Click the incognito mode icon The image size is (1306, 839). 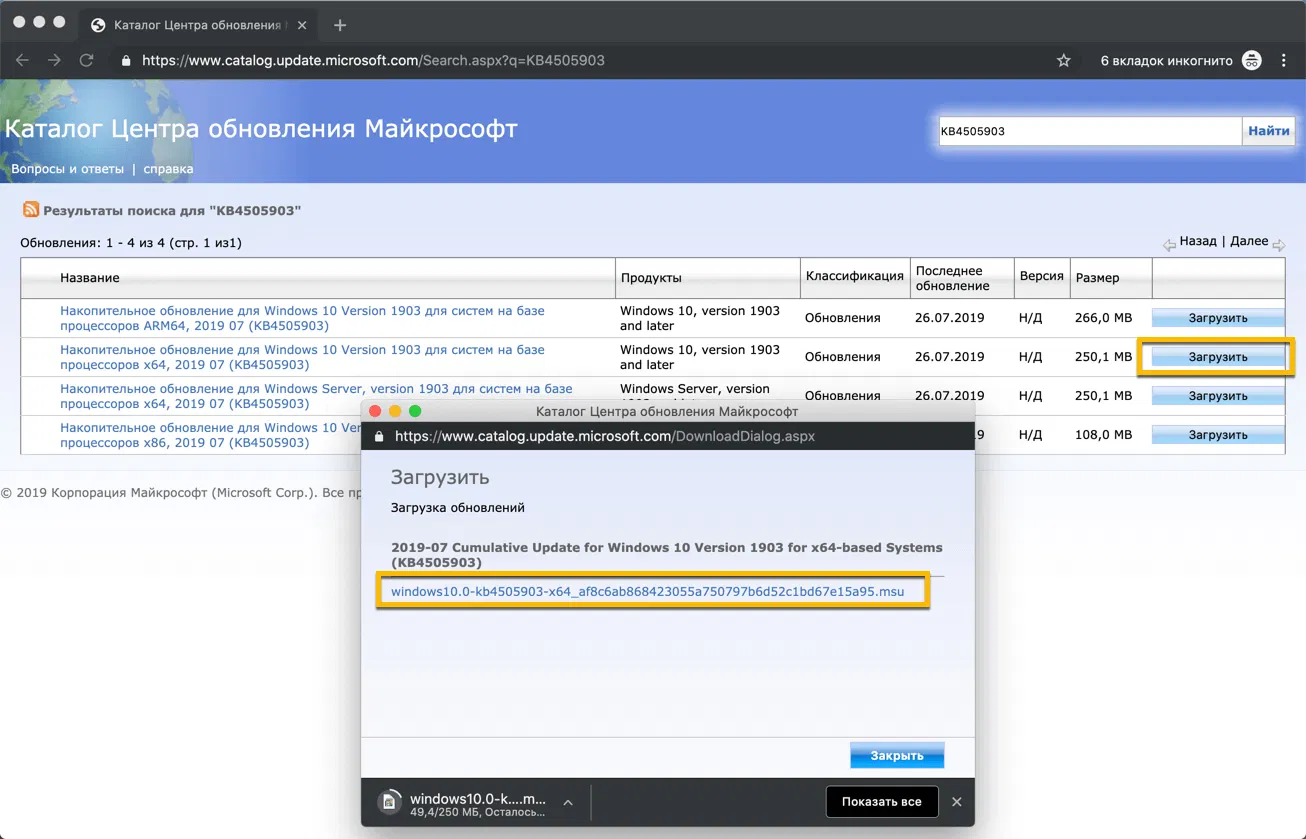pos(1252,60)
